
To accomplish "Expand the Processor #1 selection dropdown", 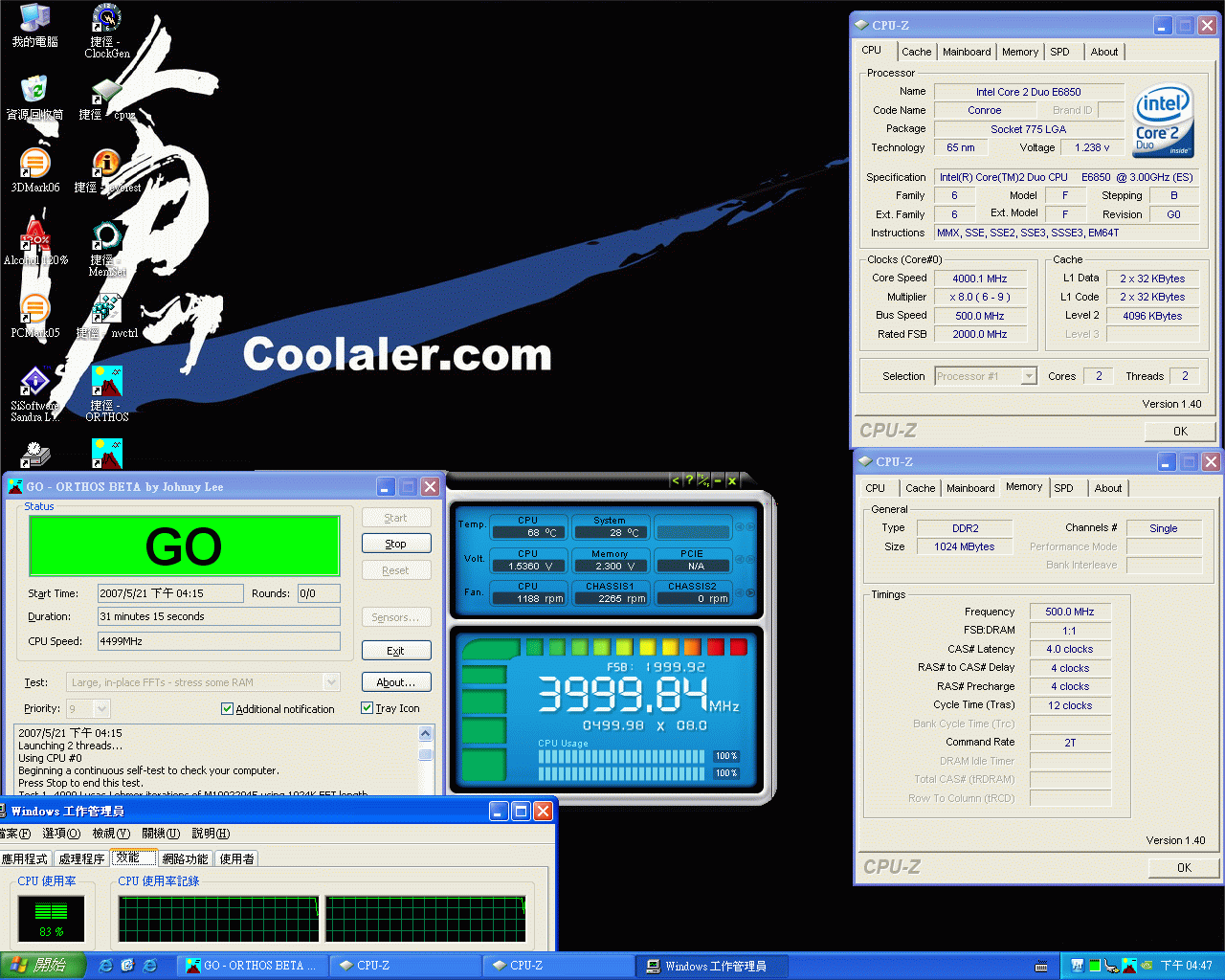I will coord(1029,376).
